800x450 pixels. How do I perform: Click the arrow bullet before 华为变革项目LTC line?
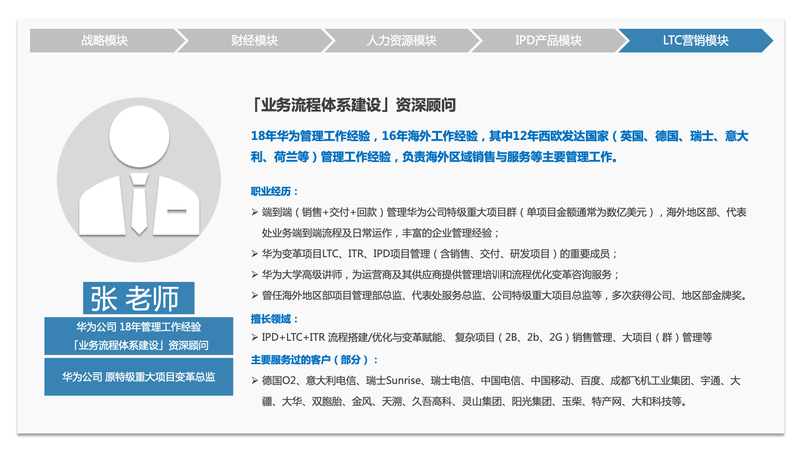click(254, 254)
